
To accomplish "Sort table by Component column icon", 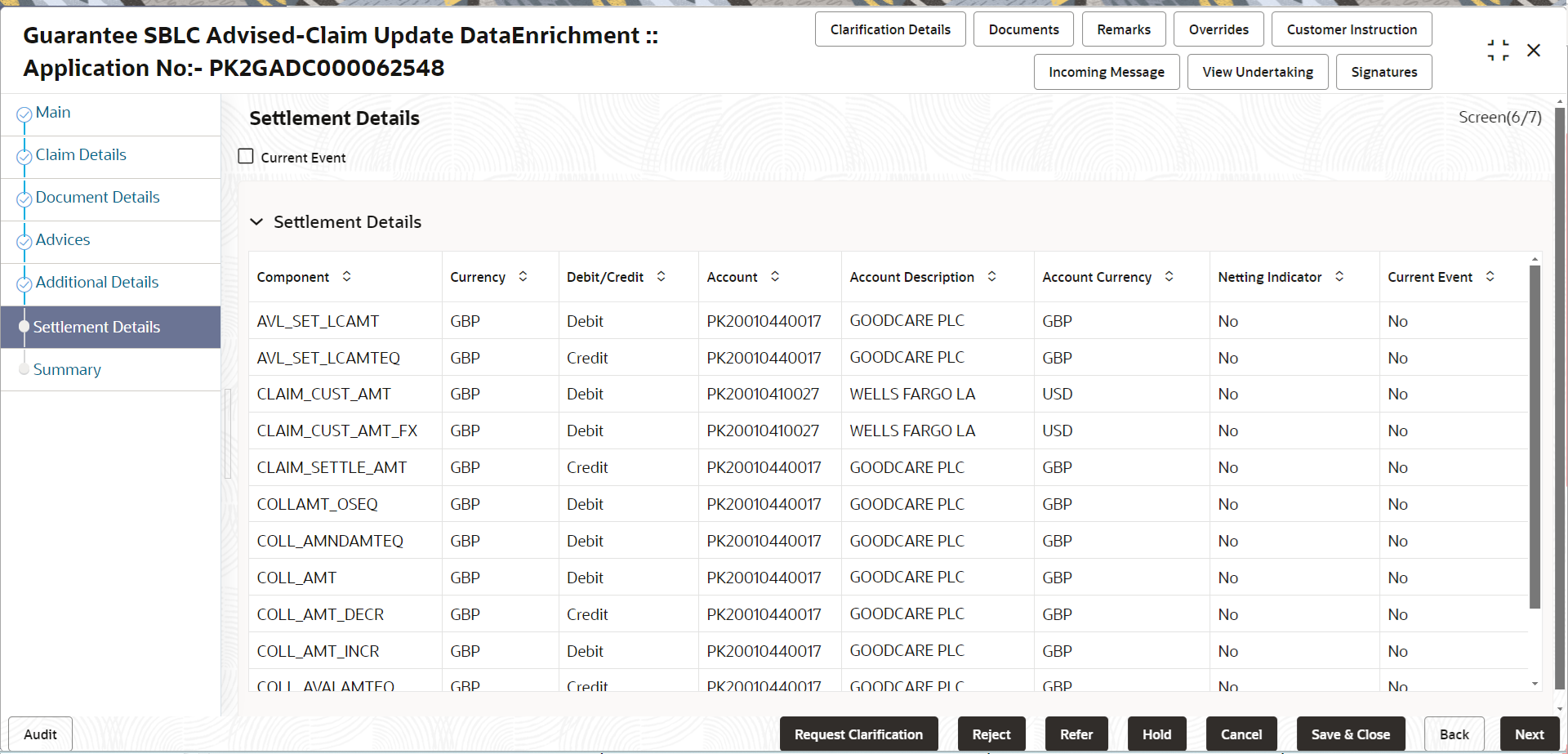I will [347, 277].
